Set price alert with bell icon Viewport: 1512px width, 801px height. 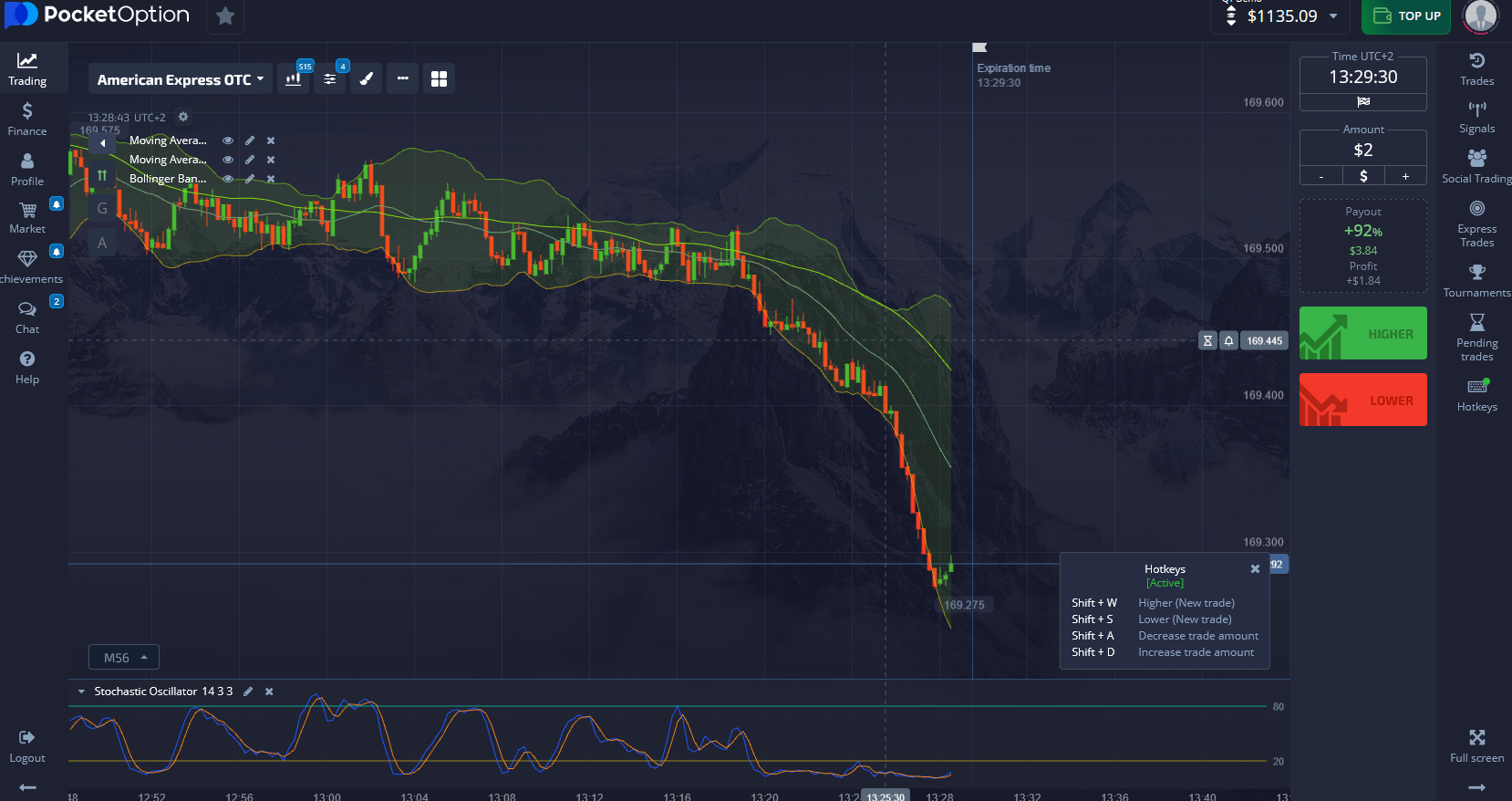click(x=1228, y=340)
